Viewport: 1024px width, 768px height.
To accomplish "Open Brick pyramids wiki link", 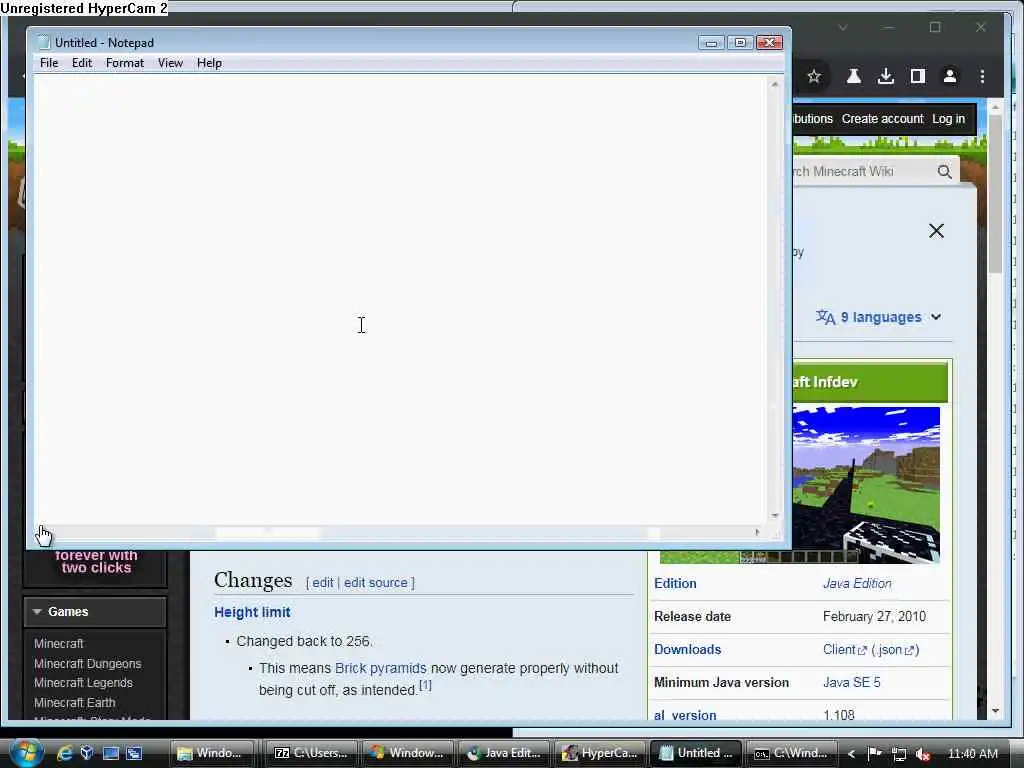I will point(380,668).
